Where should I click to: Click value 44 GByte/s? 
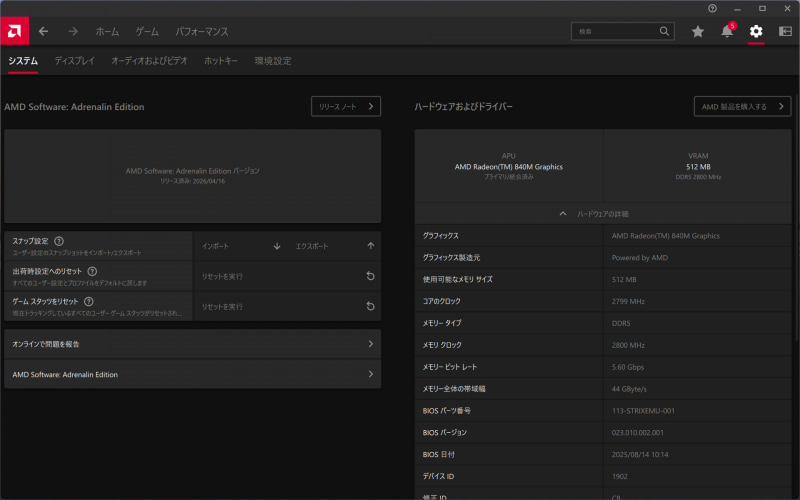(629, 389)
